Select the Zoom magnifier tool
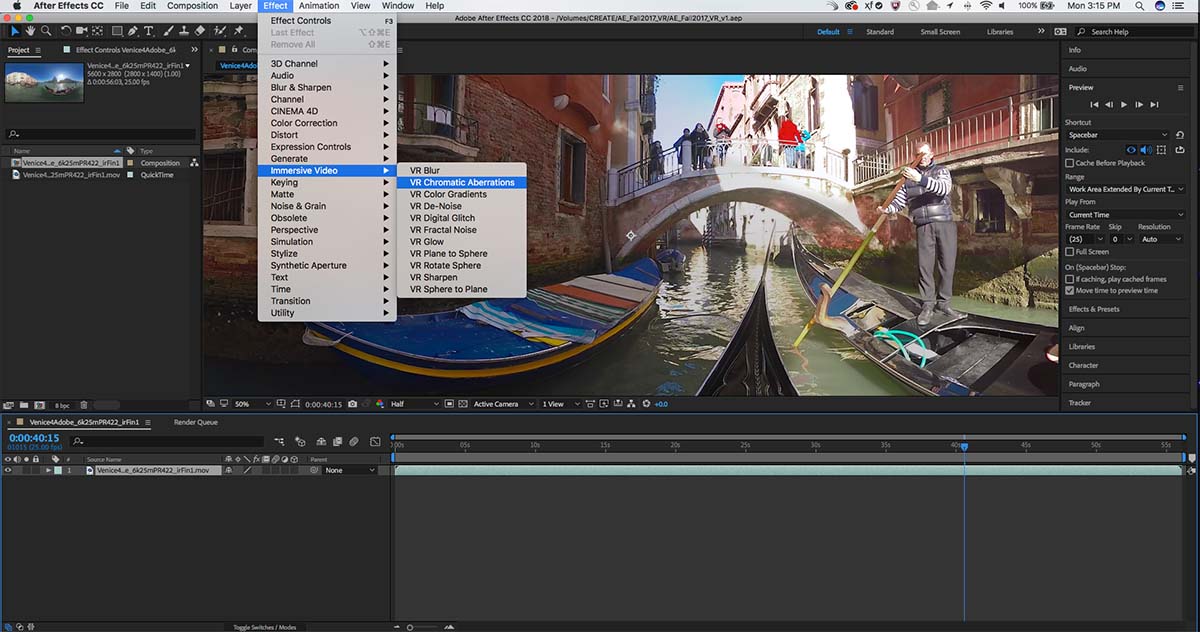Viewport: 1200px width, 632px height. pos(47,31)
